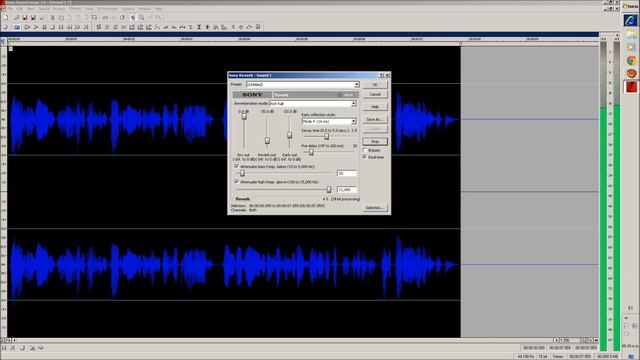This screenshot has height=360, width=640.
Task: Click the Early out slider handle
Action: point(289,135)
